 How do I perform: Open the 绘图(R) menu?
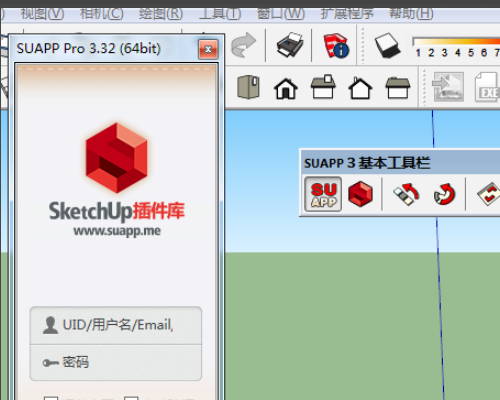161,14
